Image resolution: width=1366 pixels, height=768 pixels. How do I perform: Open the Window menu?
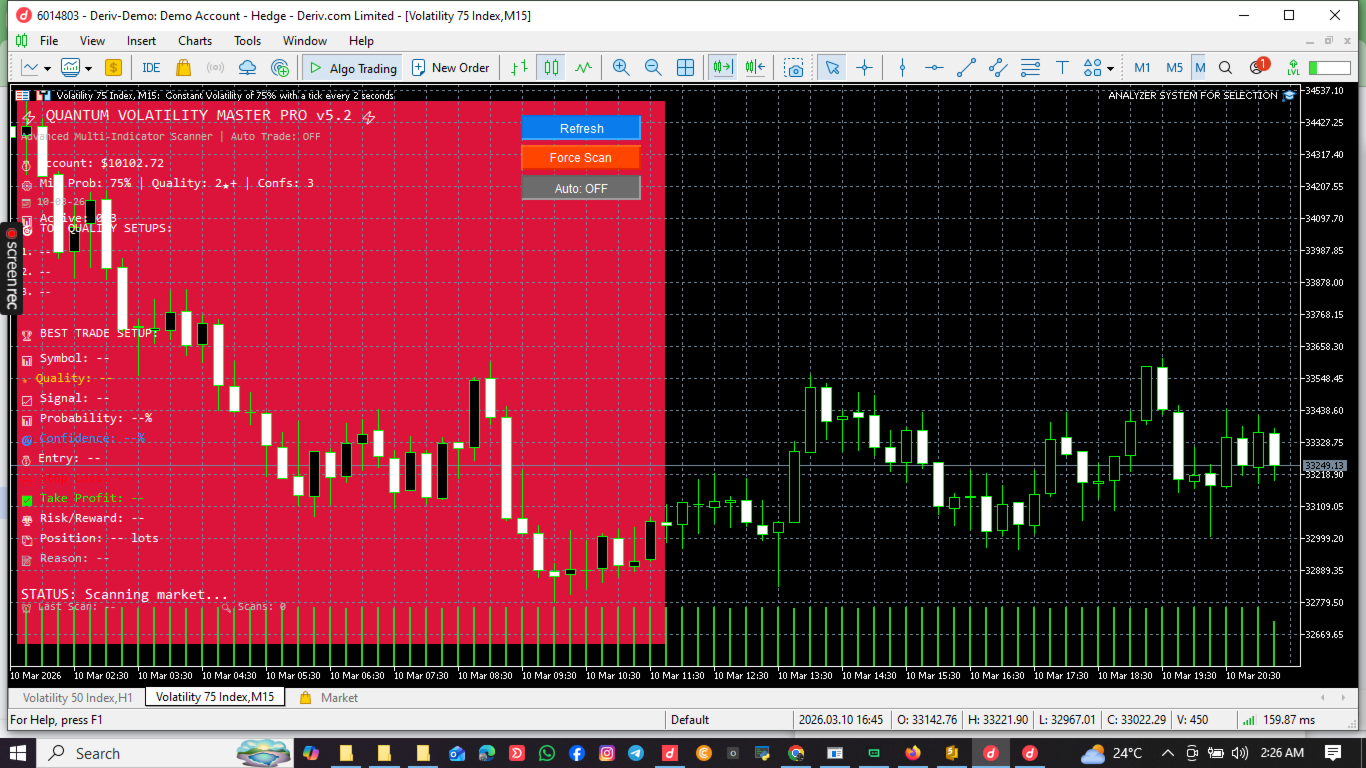pyautogui.click(x=305, y=41)
